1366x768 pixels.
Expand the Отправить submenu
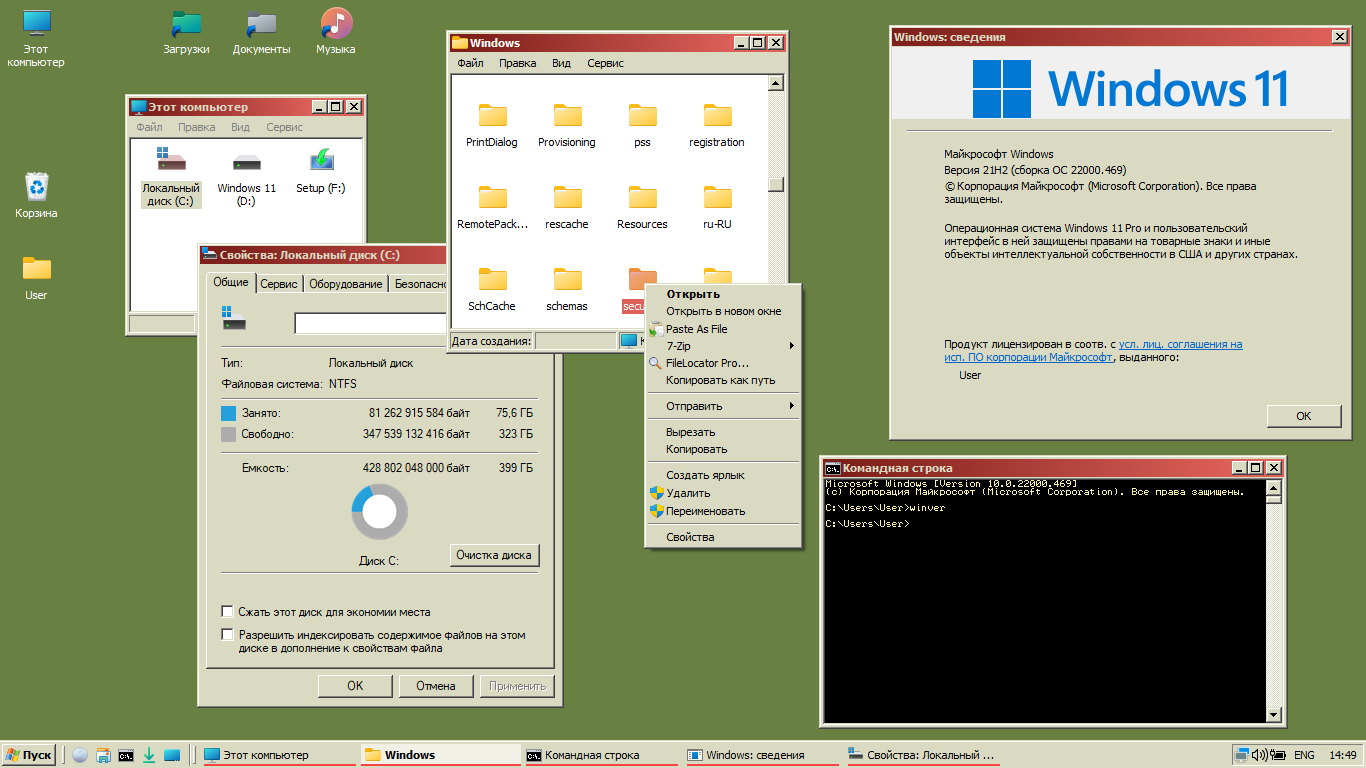(x=723, y=406)
